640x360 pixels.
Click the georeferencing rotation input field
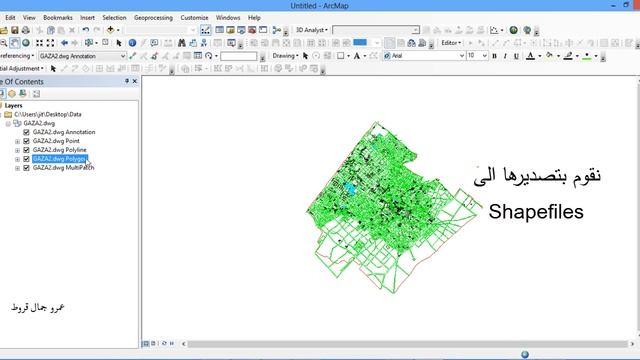pos(239,56)
